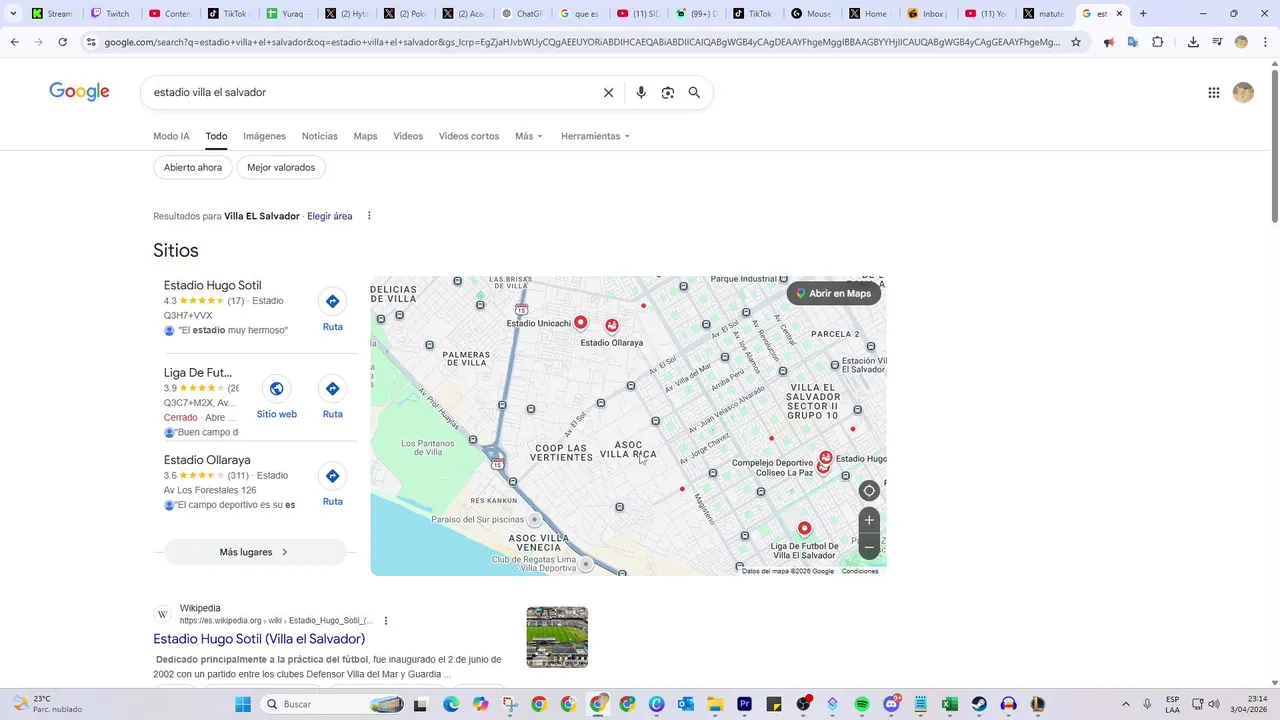
Task: Bookmark this page with star icon
Action: tap(1076, 42)
